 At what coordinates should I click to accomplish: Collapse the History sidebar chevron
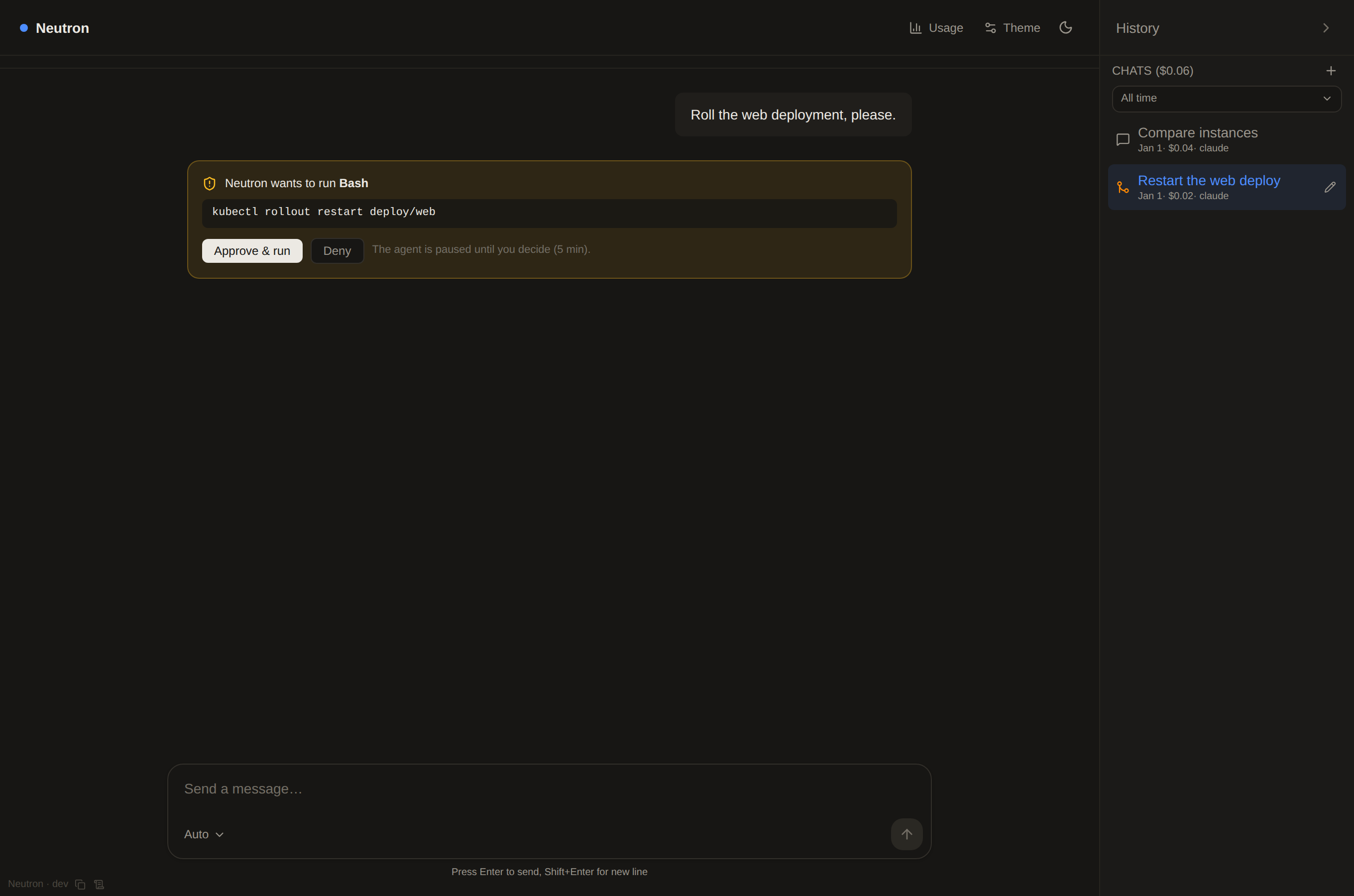[1326, 28]
